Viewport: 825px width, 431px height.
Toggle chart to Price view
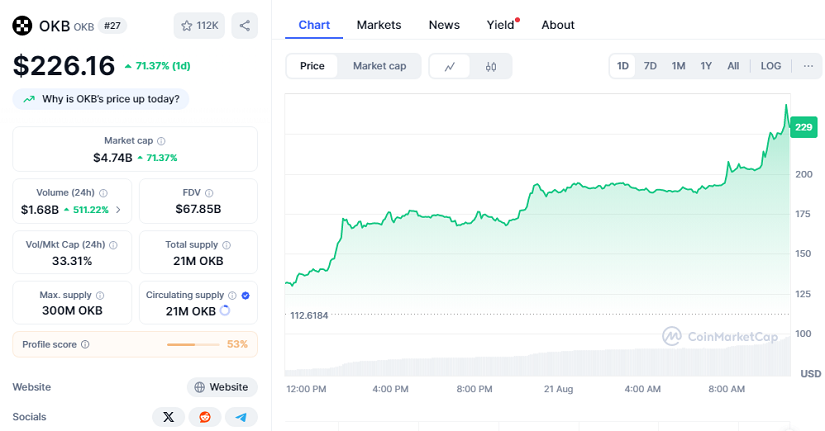312,66
